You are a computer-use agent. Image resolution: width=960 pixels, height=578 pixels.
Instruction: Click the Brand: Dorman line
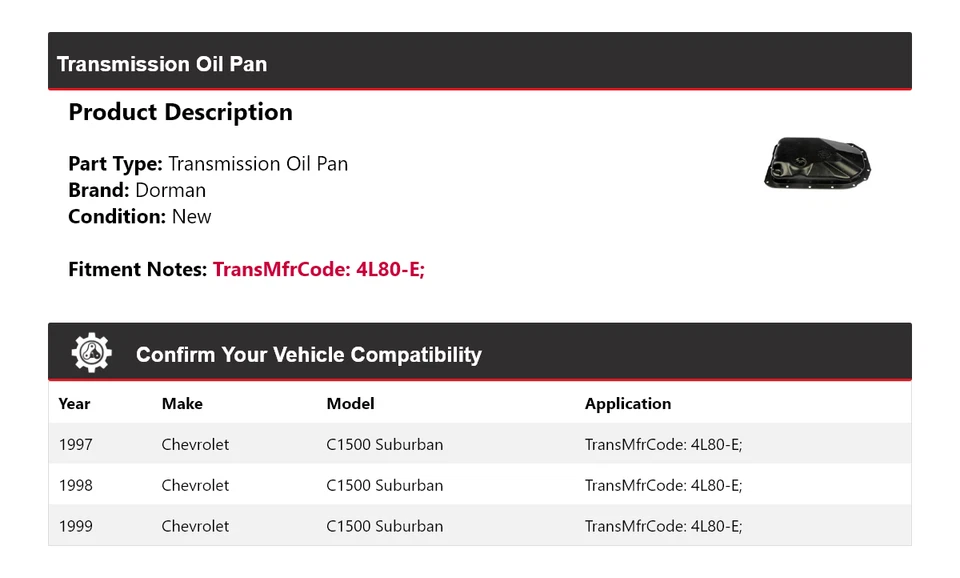[x=137, y=190]
